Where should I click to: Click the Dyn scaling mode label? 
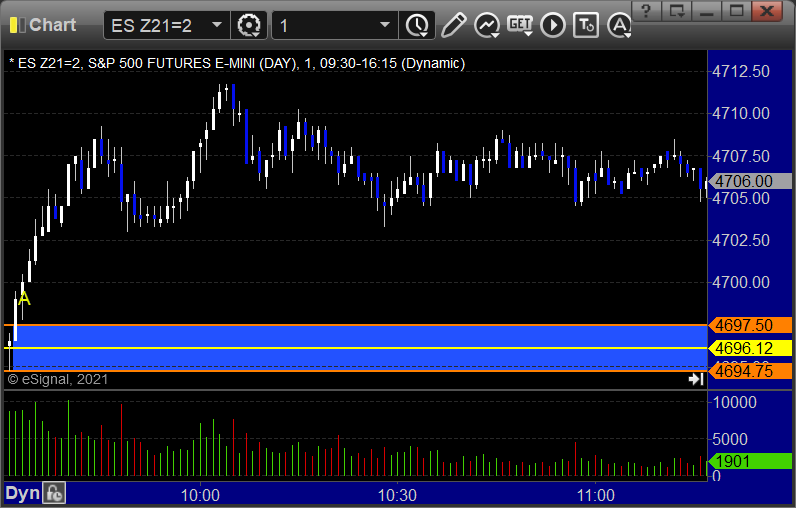[22, 493]
